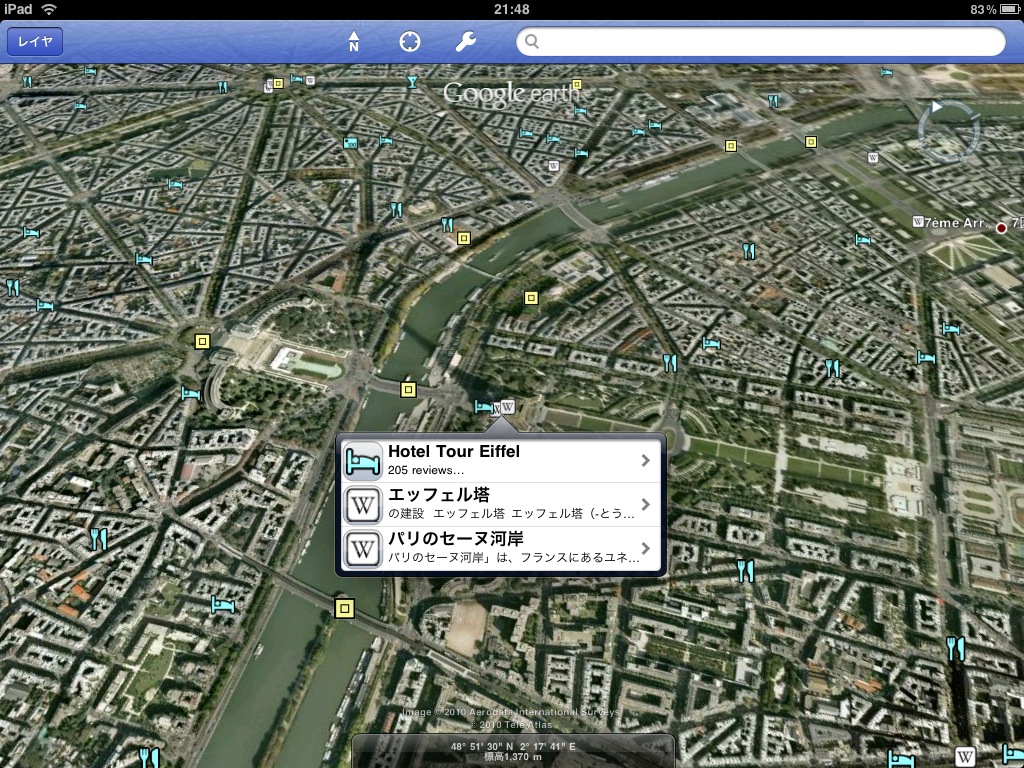This screenshot has height=768, width=1024.
Task: Tap the 7ème Arr. place label
Action: pyautogui.click(x=956, y=222)
